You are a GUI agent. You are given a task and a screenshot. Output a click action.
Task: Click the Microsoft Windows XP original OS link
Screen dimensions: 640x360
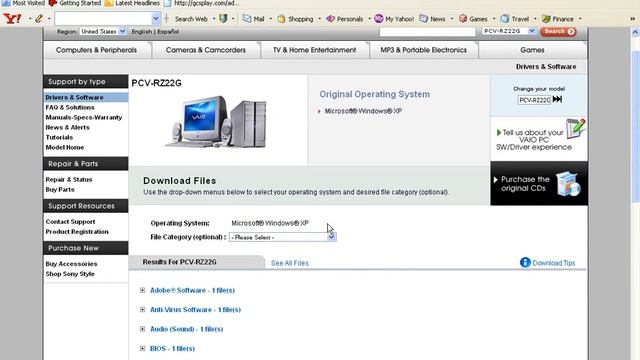pos(363,111)
